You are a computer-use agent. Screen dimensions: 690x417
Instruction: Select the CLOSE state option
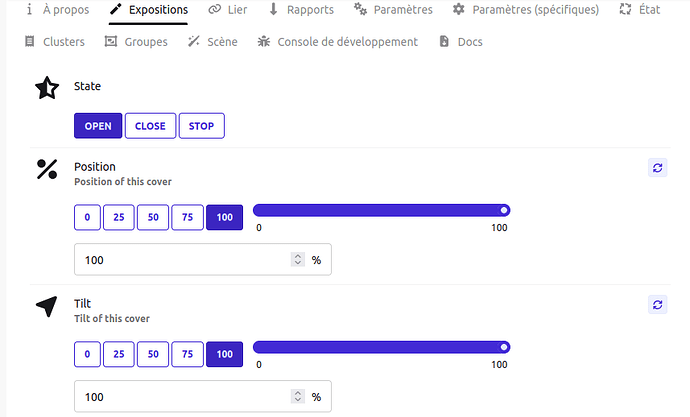click(x=150, y=126)
